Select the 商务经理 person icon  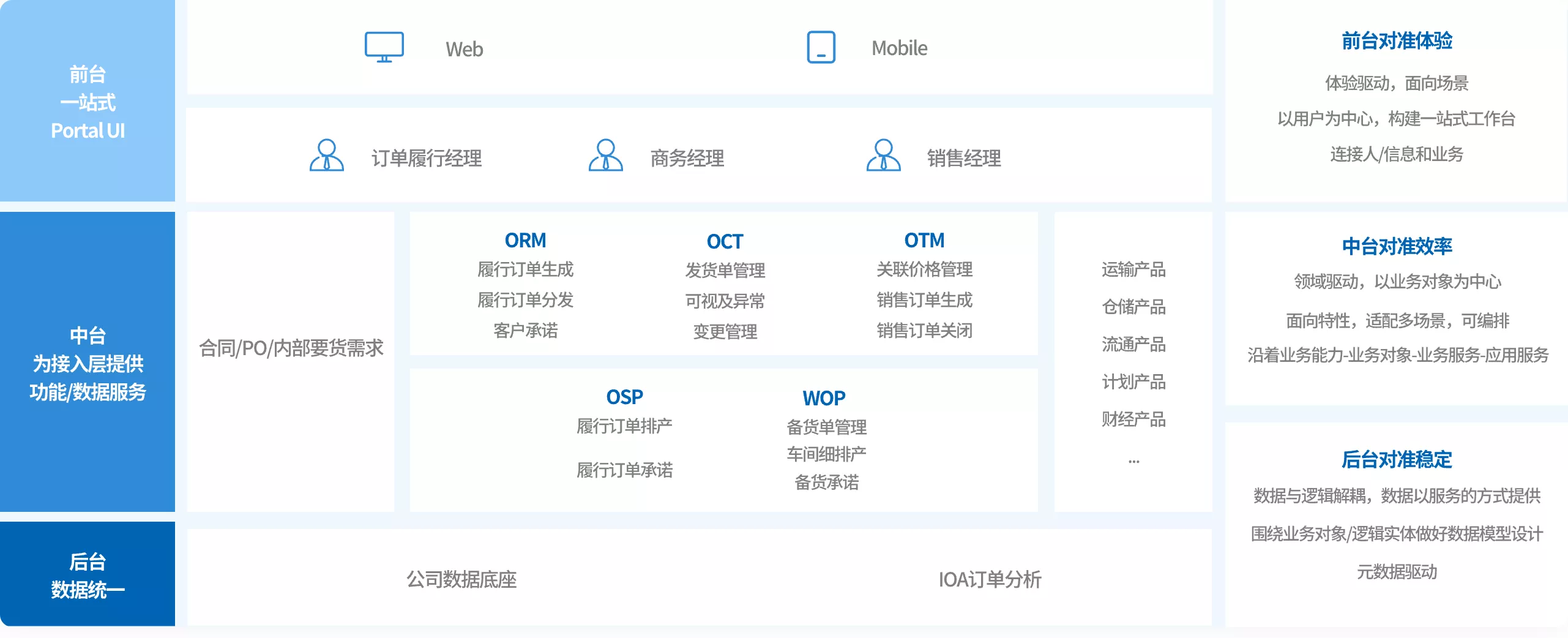[605, 156]
